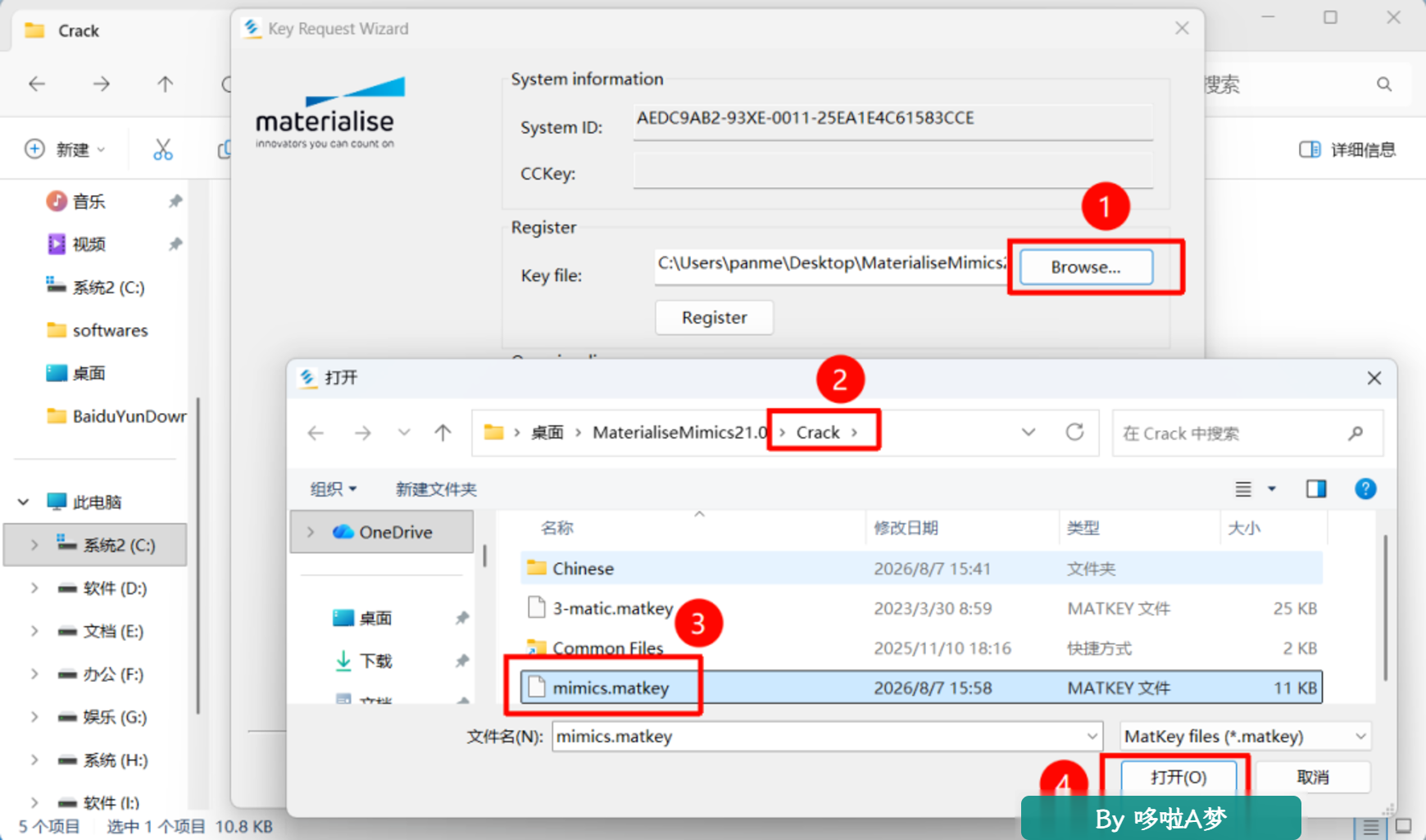Select the Chinese folder row
The height and width of the screenshot is (840, 1426).
921,568
